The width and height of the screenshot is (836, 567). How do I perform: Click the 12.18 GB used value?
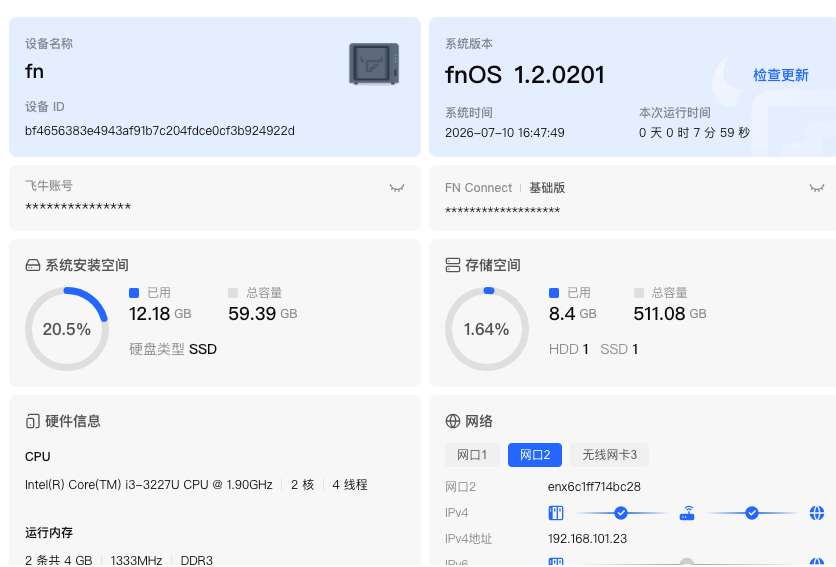point(160,314)
